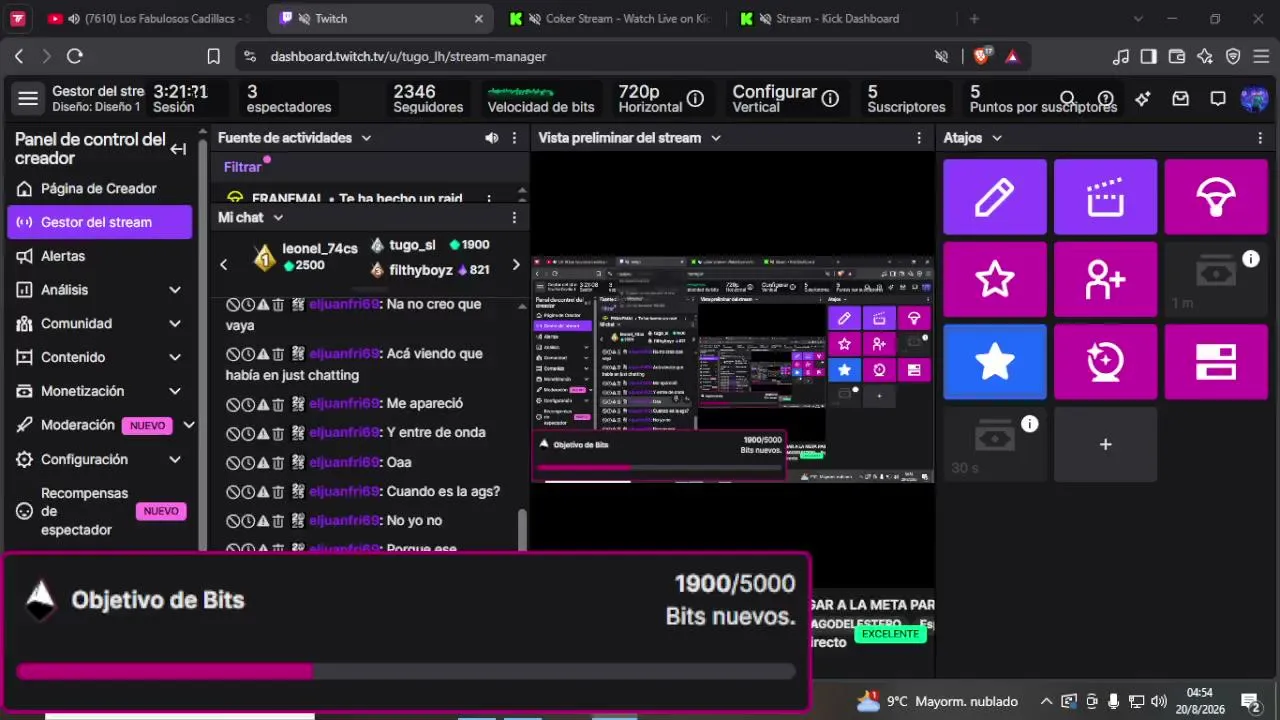Open the Twitch dashboard hamburger menu

28,98
